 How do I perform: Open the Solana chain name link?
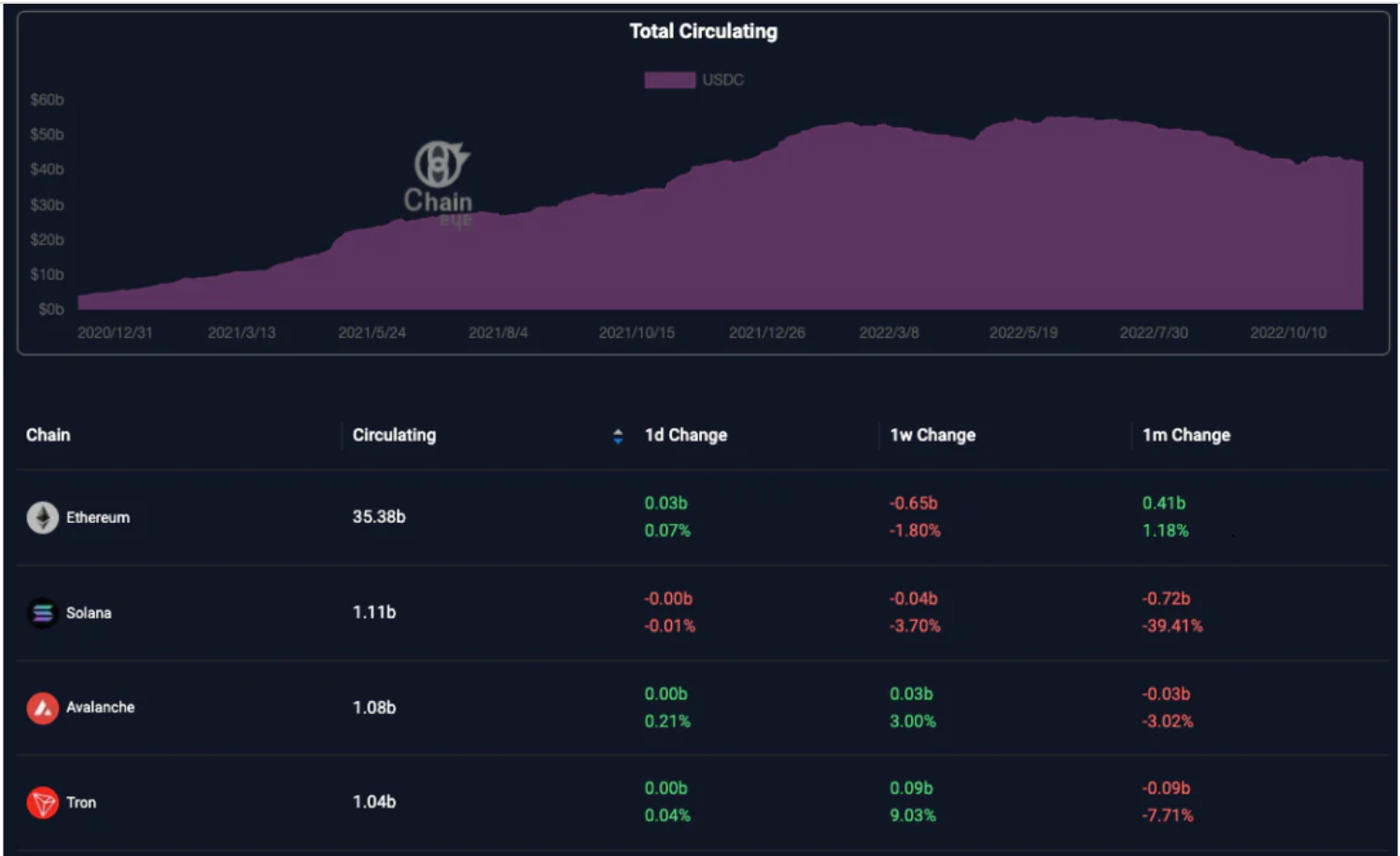pos(89,613)
